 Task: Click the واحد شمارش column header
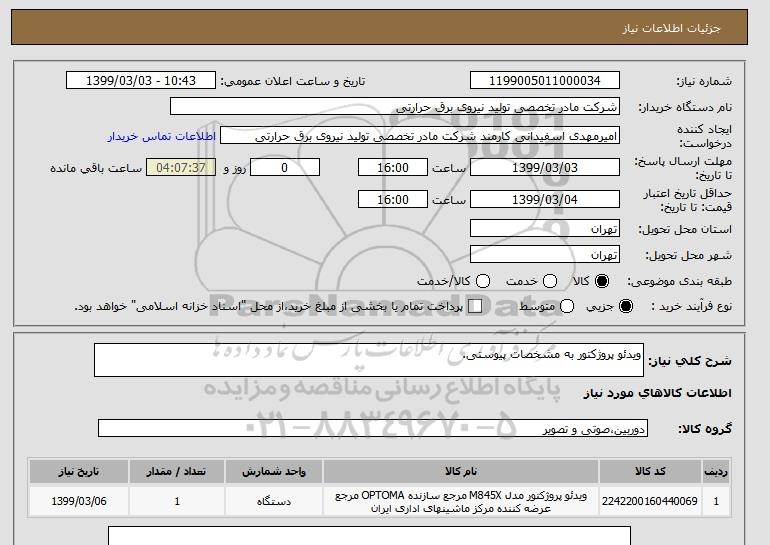[x=274, y=471]
